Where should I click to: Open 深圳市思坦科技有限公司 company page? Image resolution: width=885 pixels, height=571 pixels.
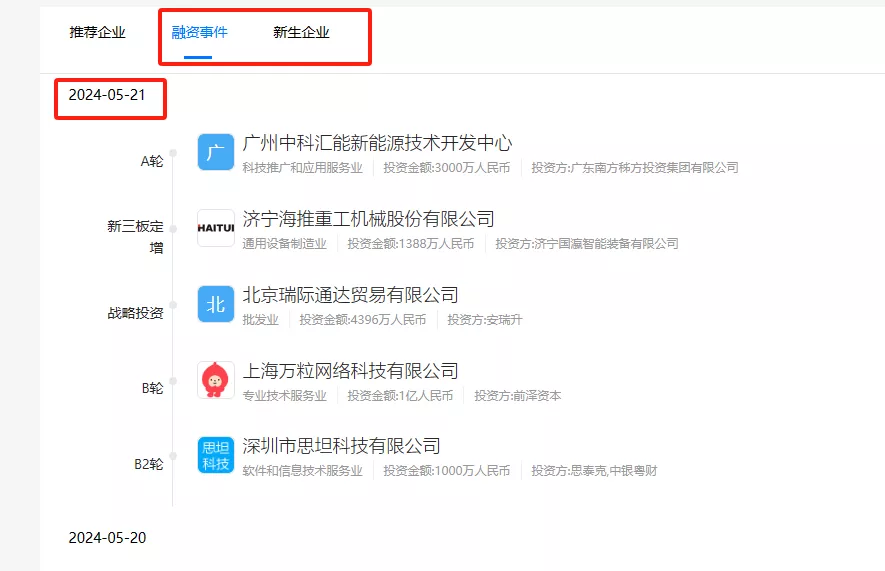pos(341,446)
